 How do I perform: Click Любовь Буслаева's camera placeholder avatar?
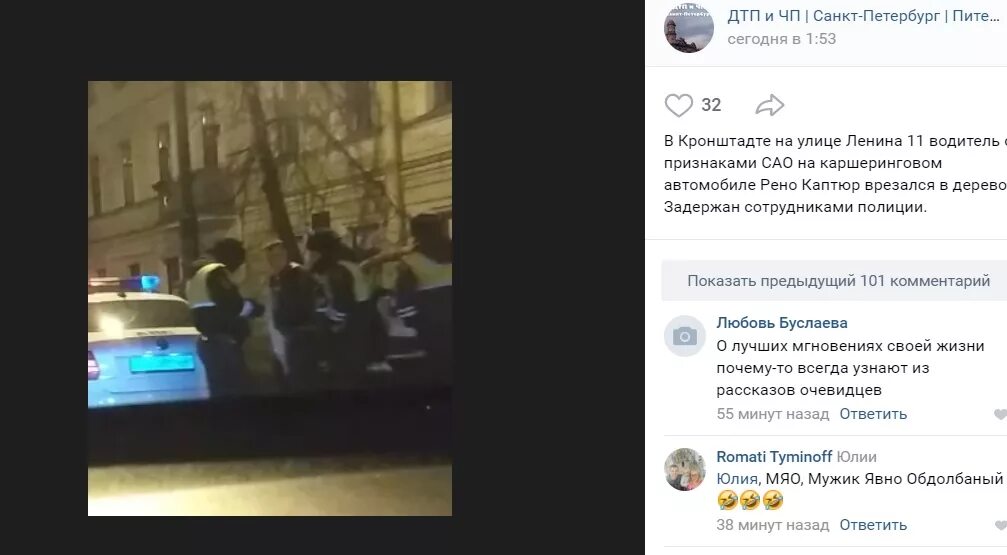(x=685, y=336)
